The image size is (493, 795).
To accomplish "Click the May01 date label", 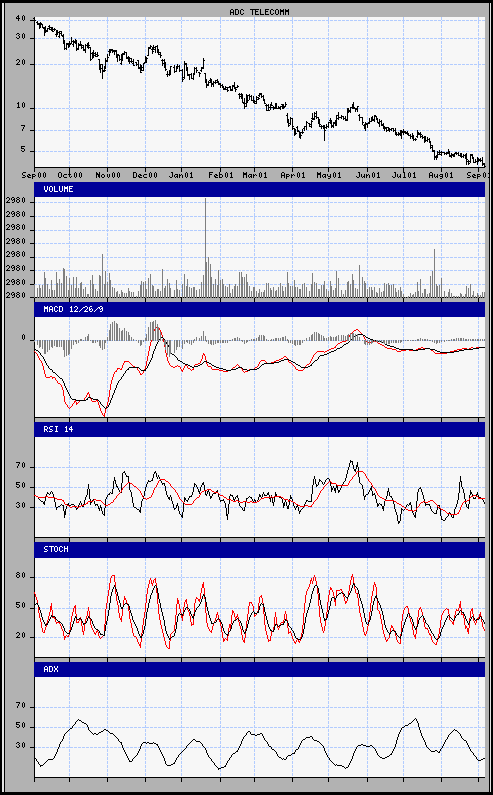I will 329,175.
